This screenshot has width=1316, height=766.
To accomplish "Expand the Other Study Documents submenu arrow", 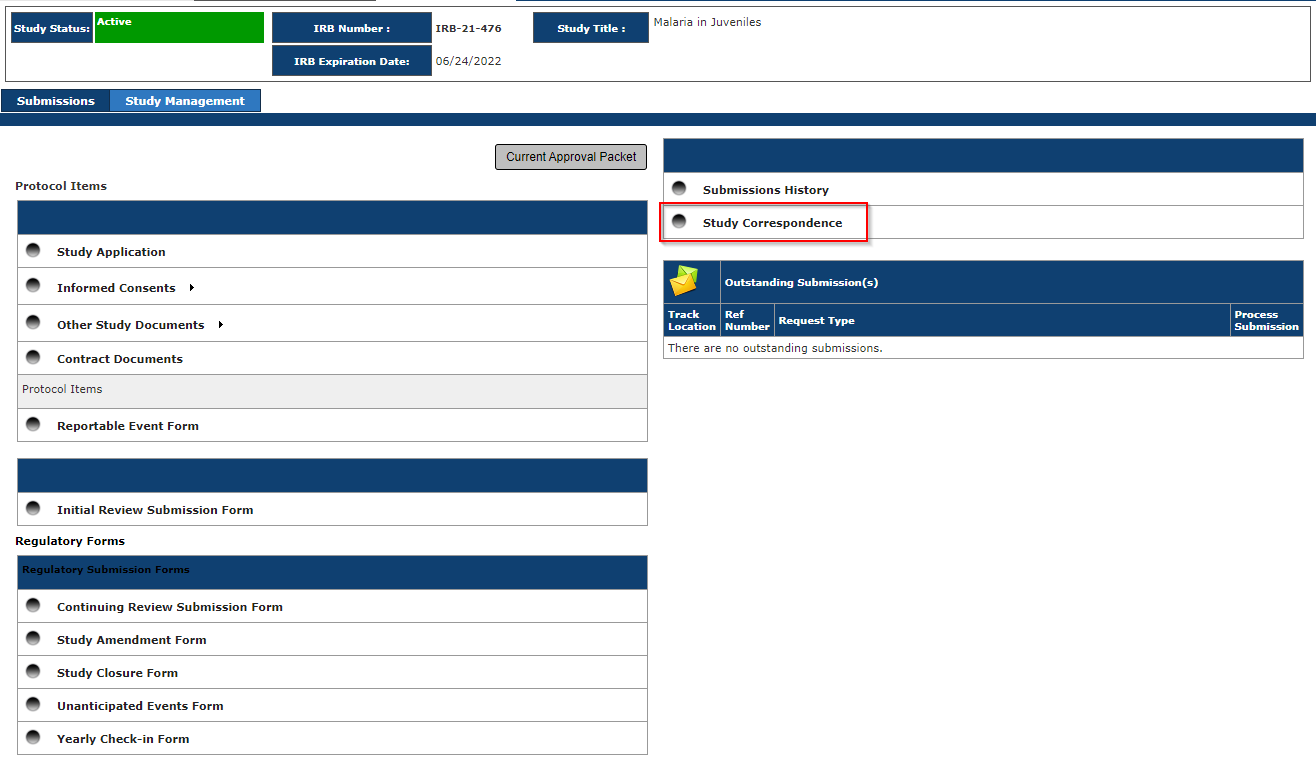I will [220, 325].
